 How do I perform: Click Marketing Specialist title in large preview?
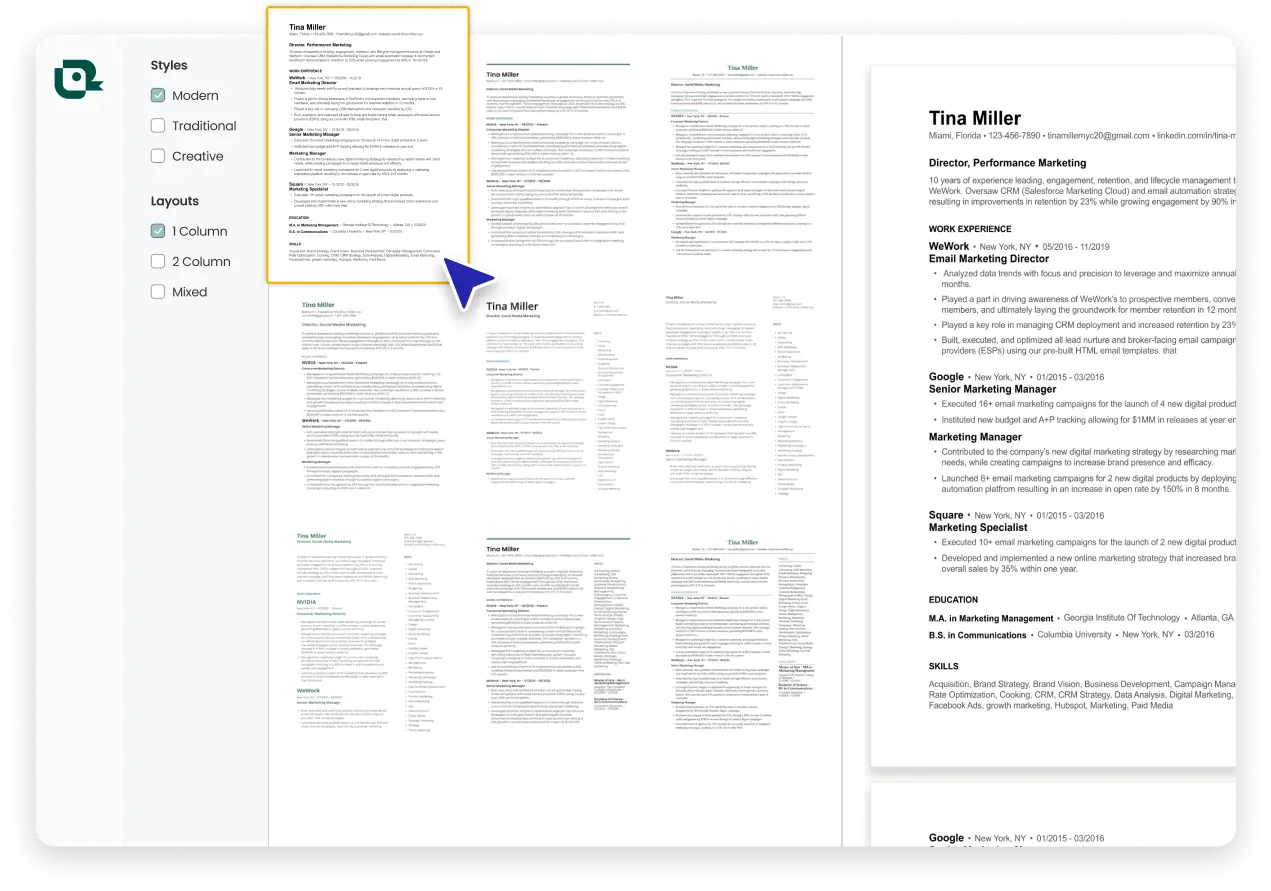pyautogui.click(x=978, y=527)
